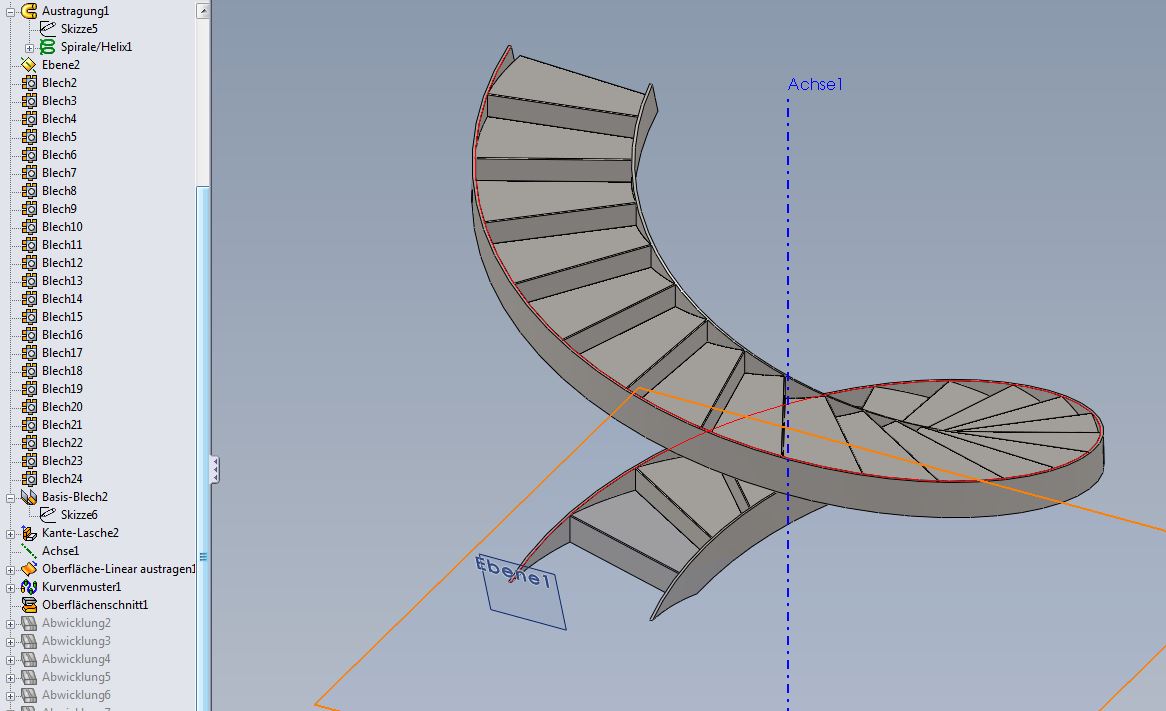Click the Blech14 sheet metal icon

[x=29, y=298]
